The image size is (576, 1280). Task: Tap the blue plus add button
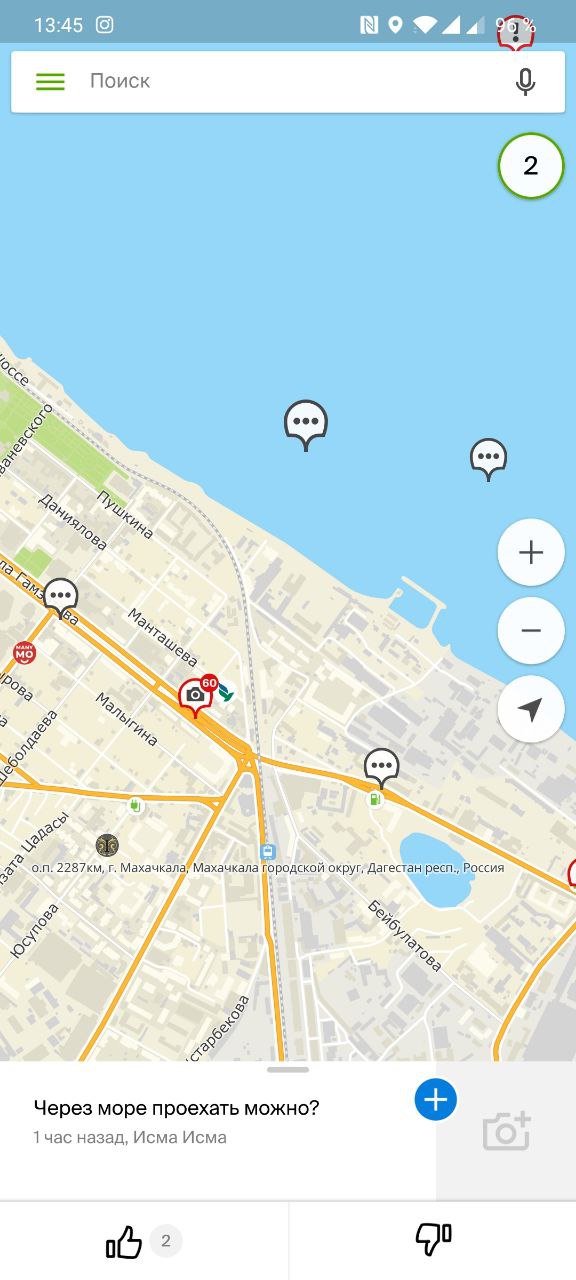pyautogui.click(x=436, y=1100)
